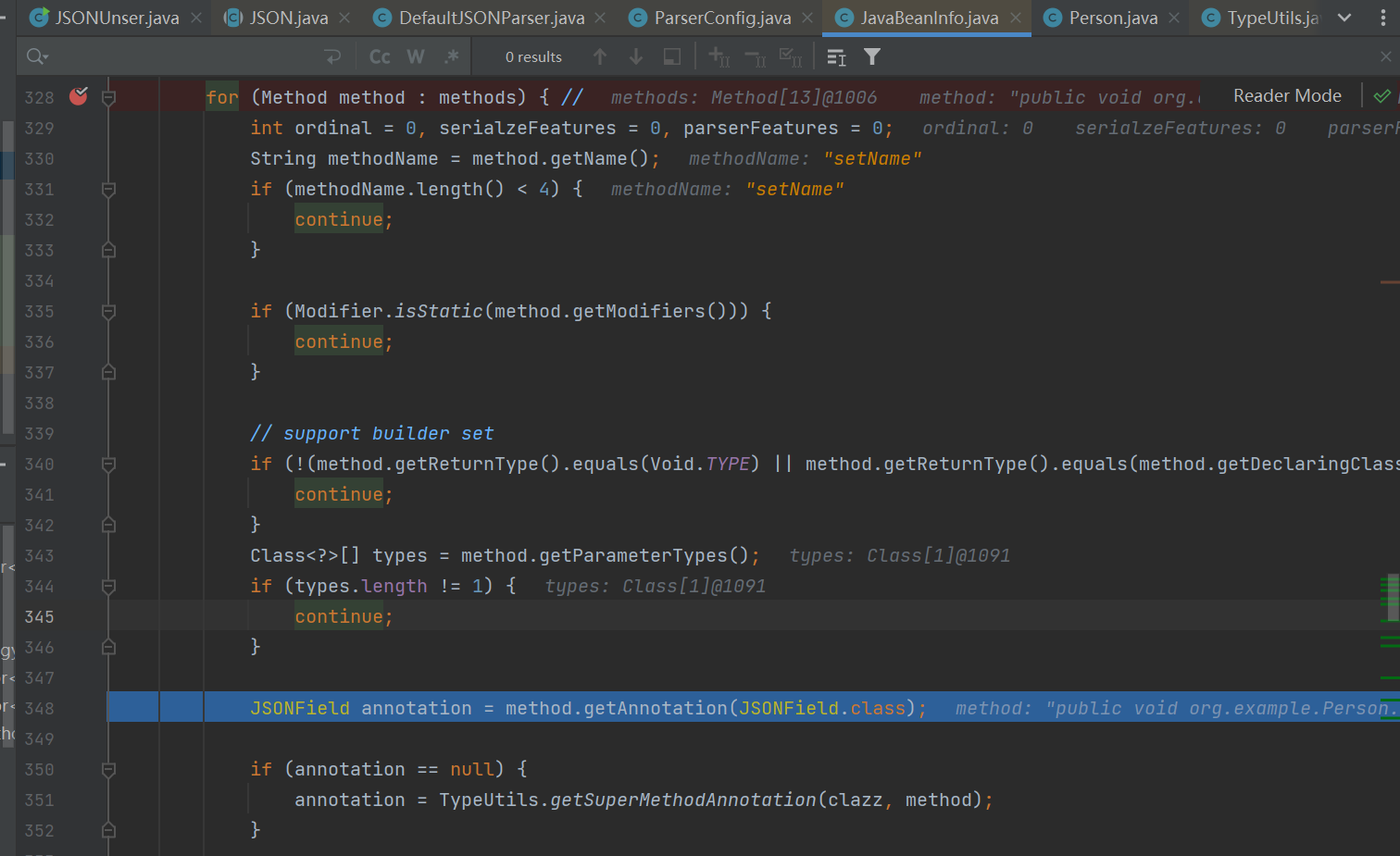The width and height of the screenshot is (1400, 856).
Task: Click the breakpoint on line 328
Action: pos(79,96)
